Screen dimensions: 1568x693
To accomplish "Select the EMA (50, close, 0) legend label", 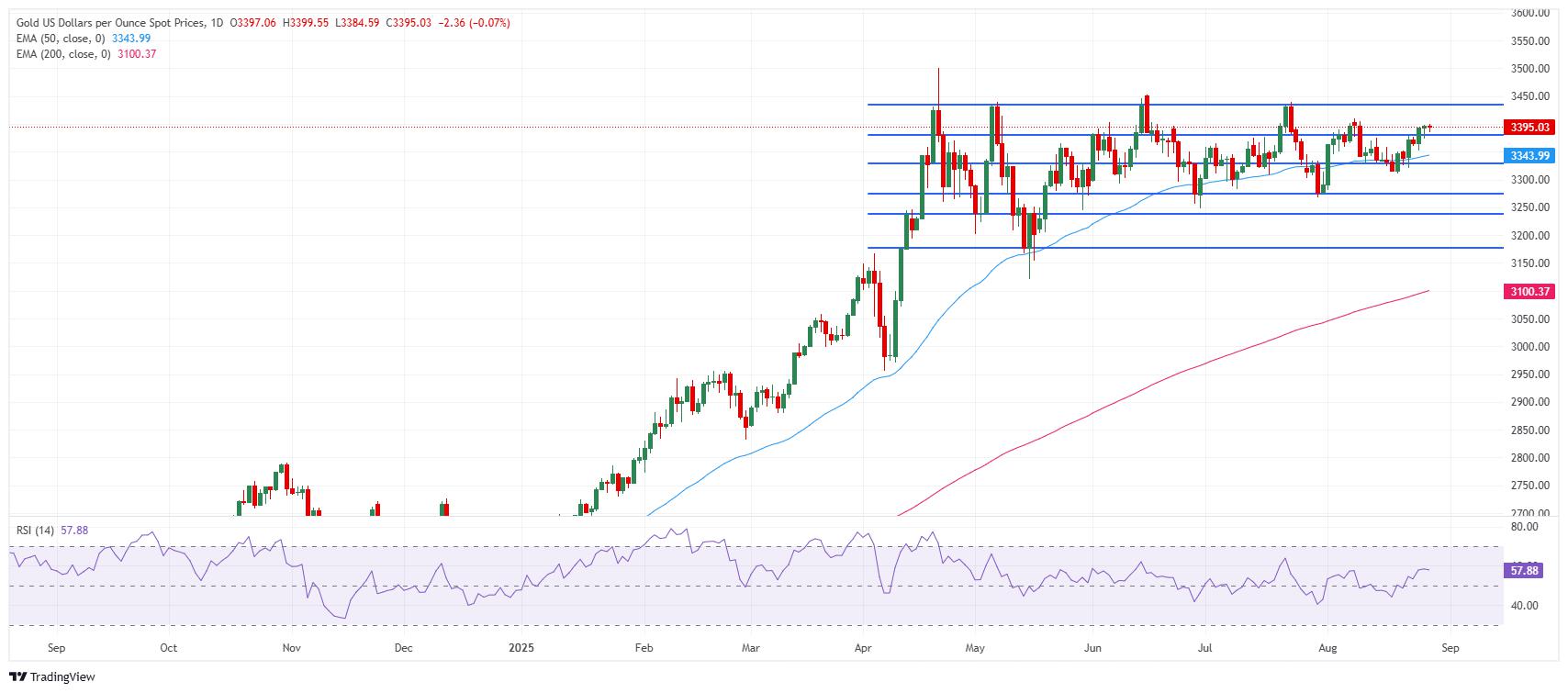I will [x=62, y=39].
